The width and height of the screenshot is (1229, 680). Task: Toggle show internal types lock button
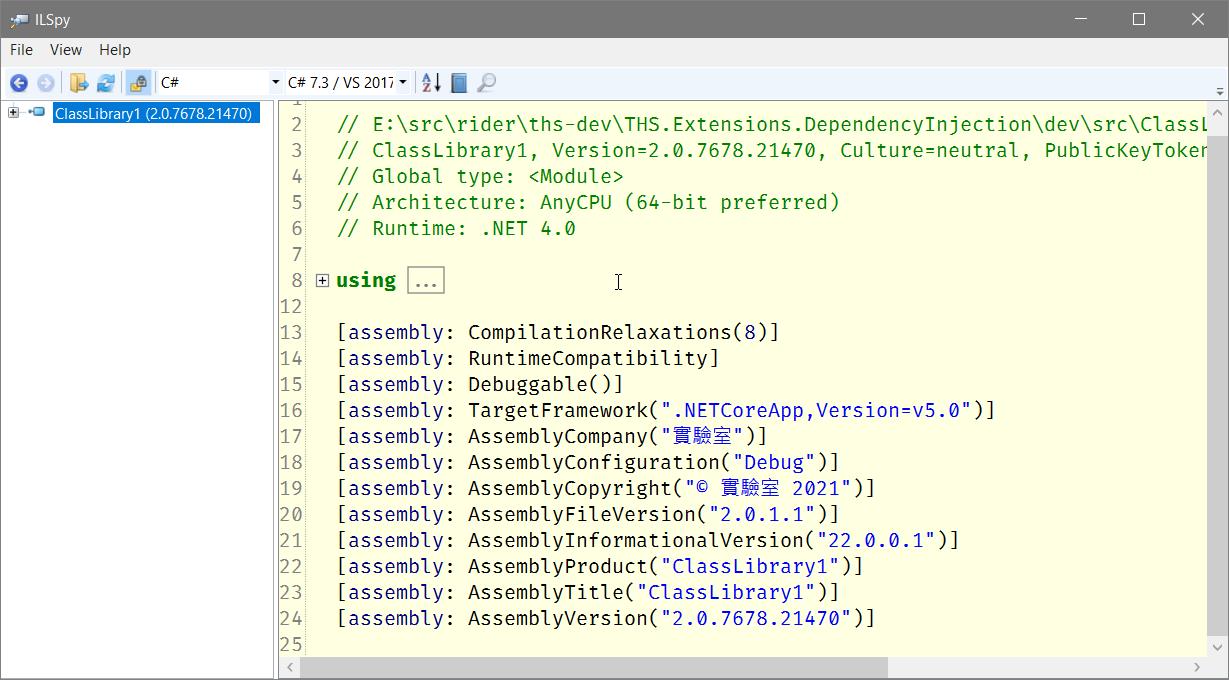139,83
